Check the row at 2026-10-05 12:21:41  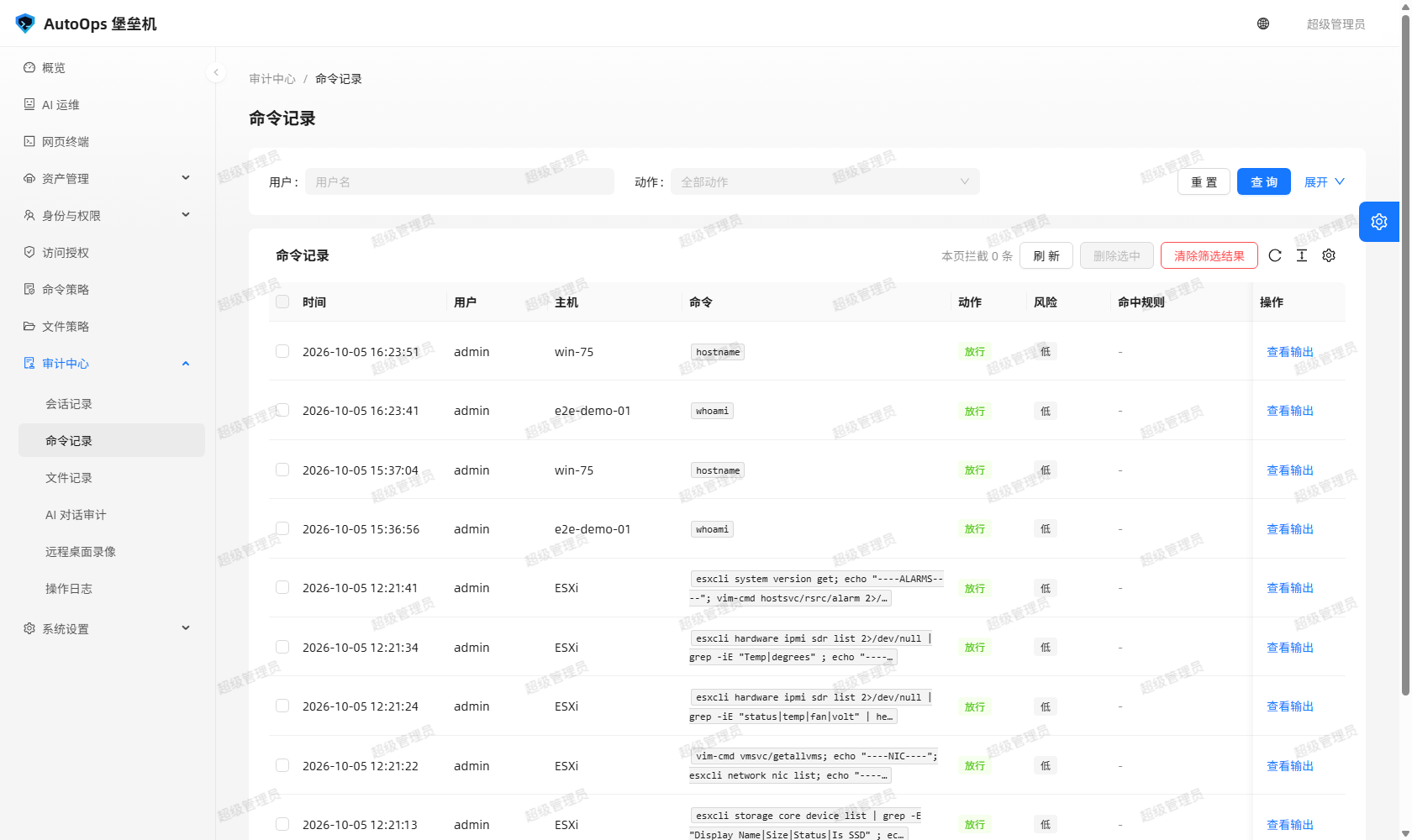[x=282, y=587]
